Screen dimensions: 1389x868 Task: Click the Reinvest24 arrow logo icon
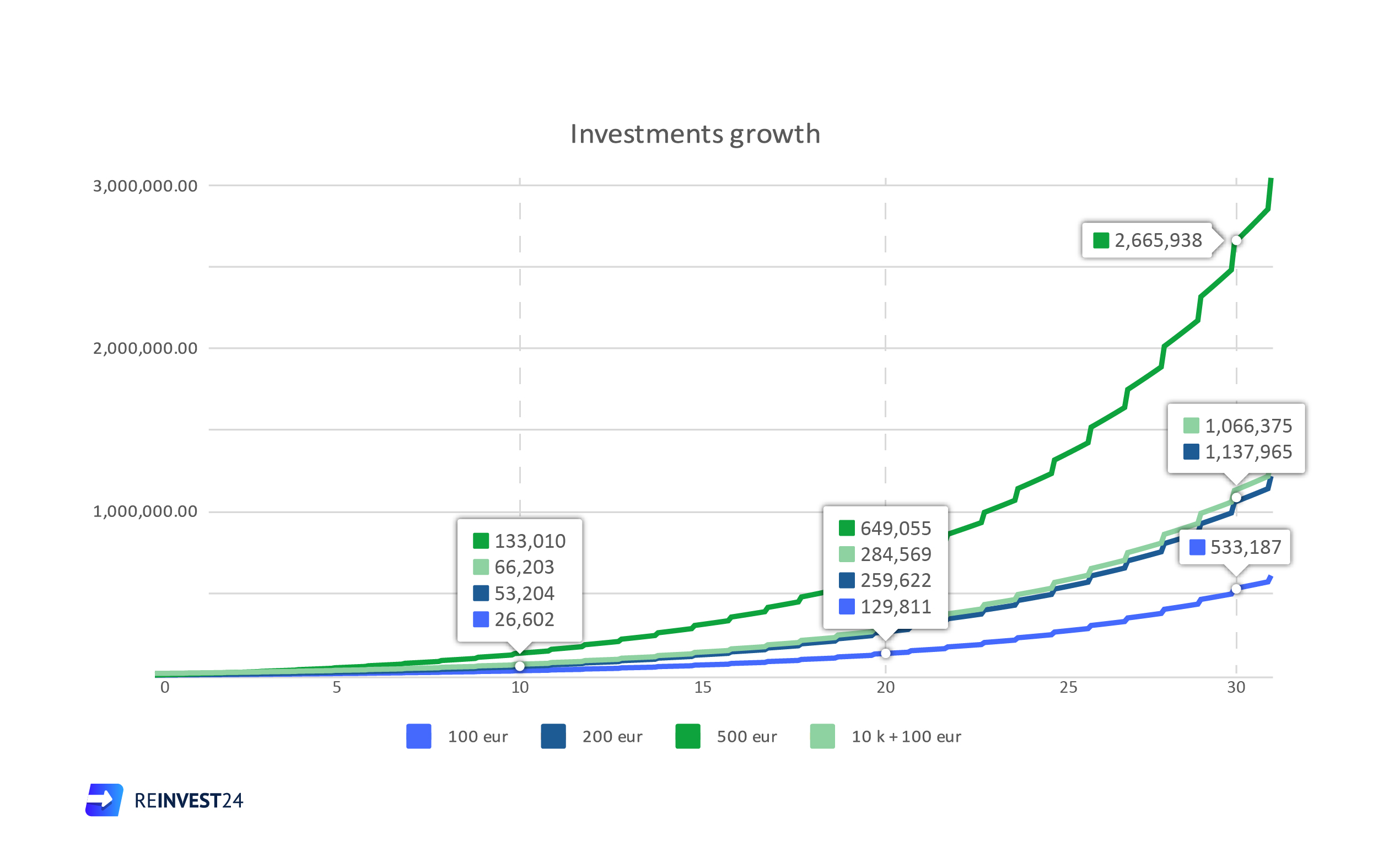(105, 800)
